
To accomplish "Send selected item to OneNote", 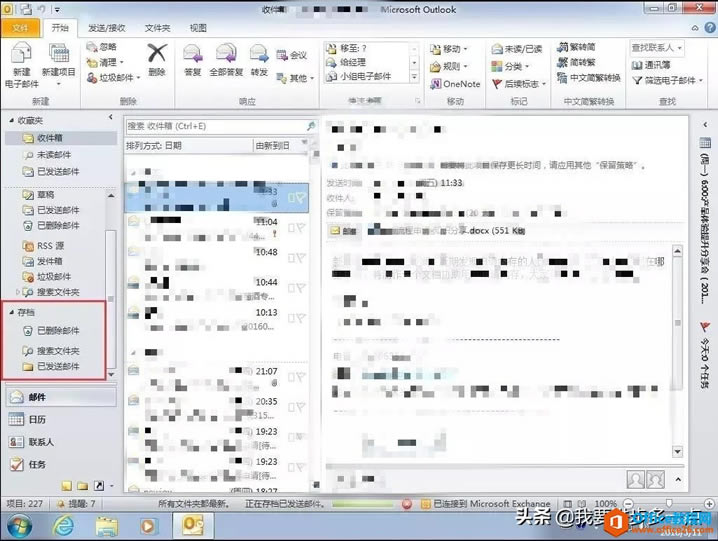I will [x=455, y=84].
